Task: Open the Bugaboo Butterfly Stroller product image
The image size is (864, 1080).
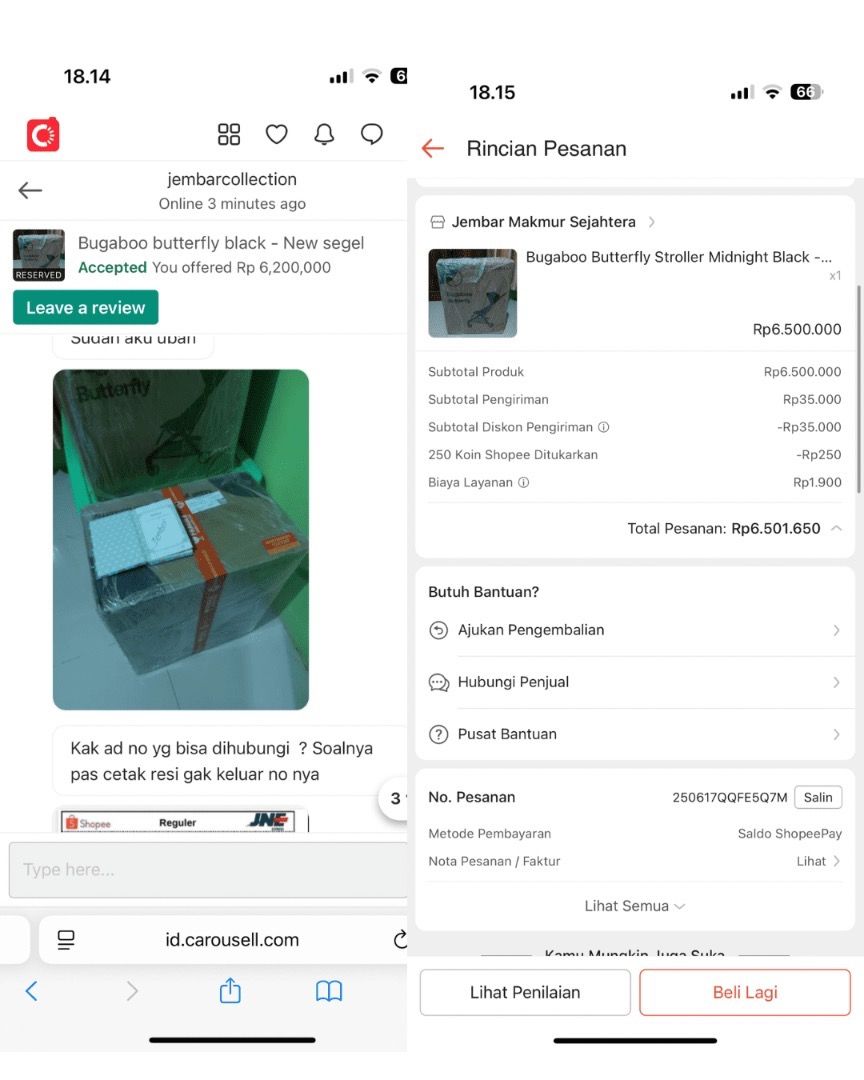Action: tap(473, 293)
